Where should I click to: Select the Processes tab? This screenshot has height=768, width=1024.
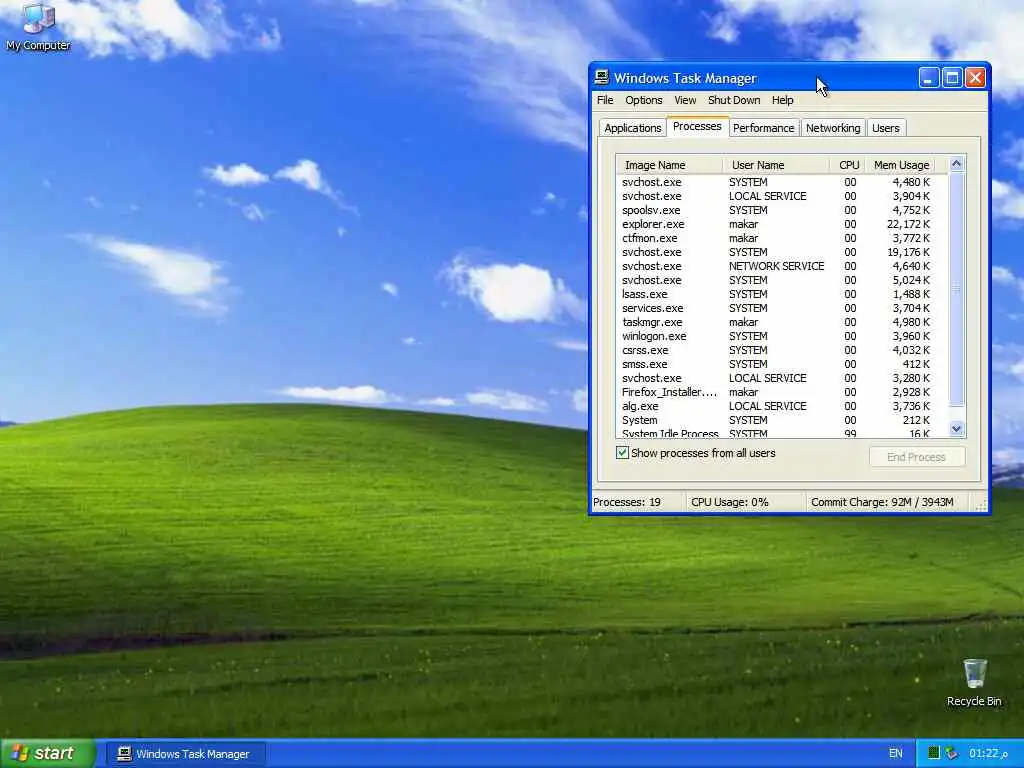[x=697, y=126]
